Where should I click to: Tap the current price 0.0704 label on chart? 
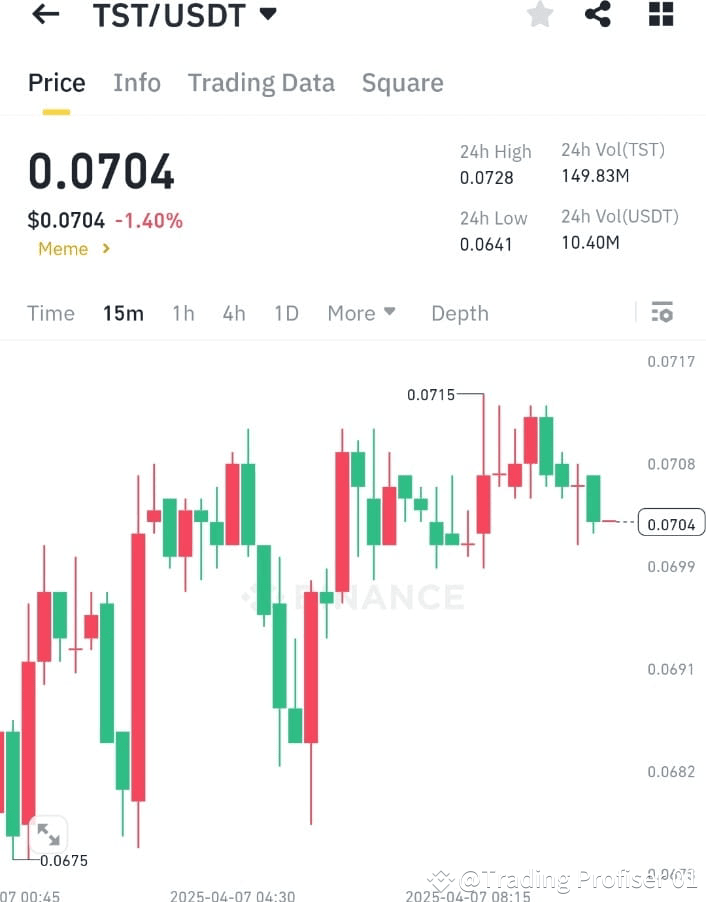coord(670,522)
